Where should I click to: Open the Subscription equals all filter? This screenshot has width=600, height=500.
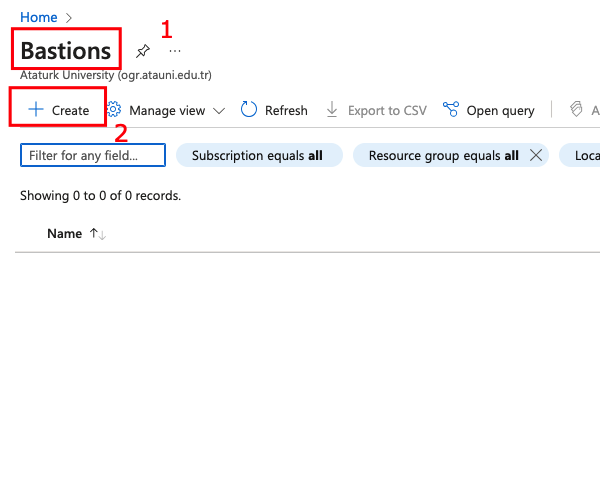[x=258, y=155]
